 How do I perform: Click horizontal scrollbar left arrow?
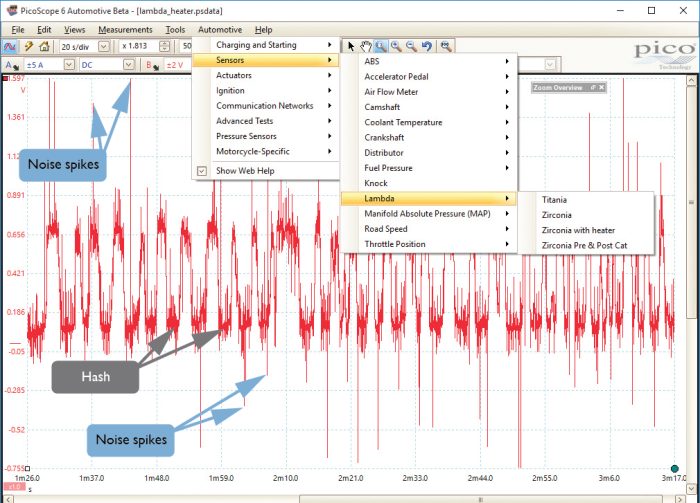point(8,499)
